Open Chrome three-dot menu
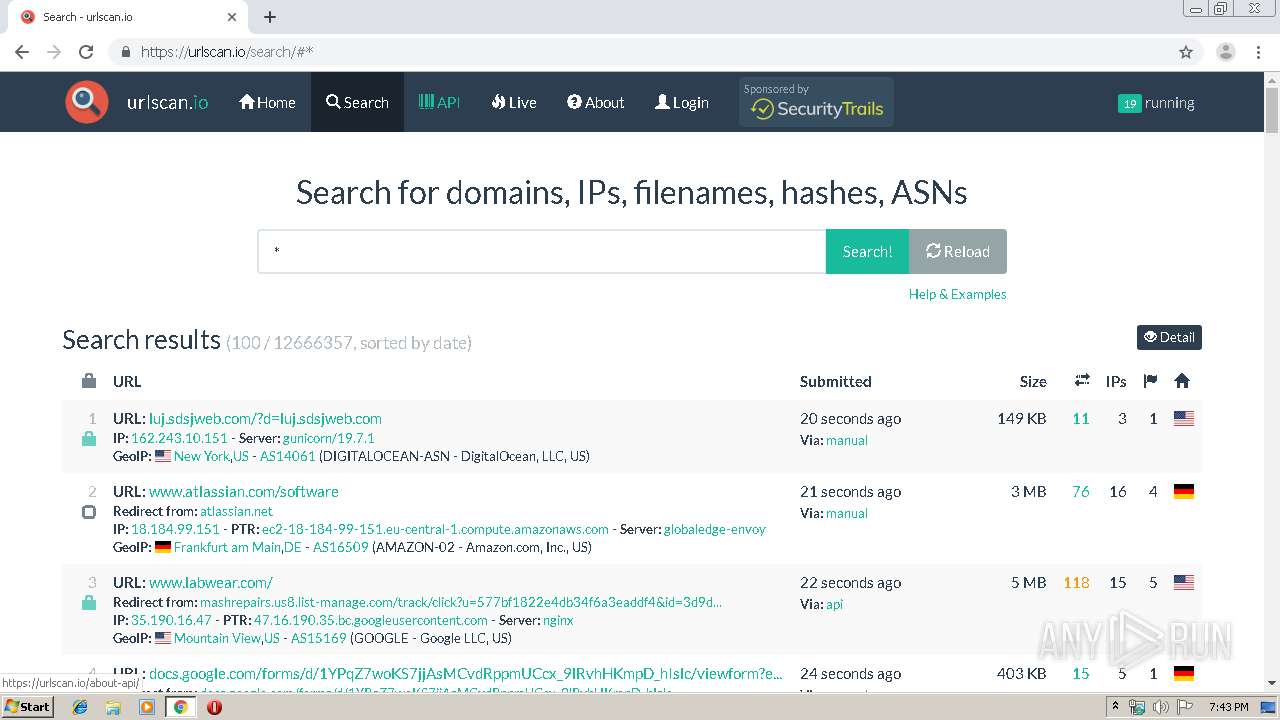 click(x=1258, y=52)
